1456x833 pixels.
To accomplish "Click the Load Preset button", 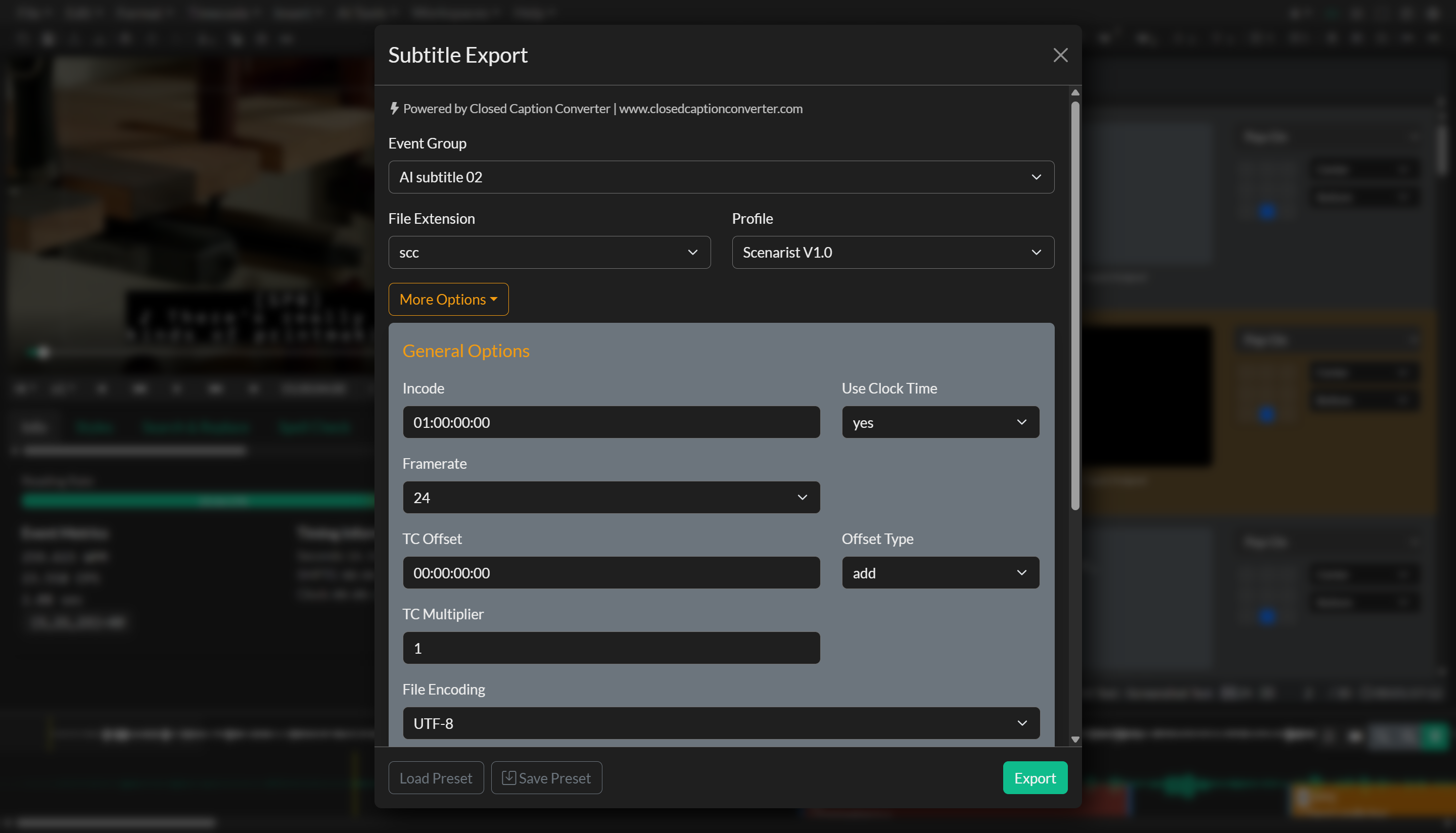I will (436, 777).
